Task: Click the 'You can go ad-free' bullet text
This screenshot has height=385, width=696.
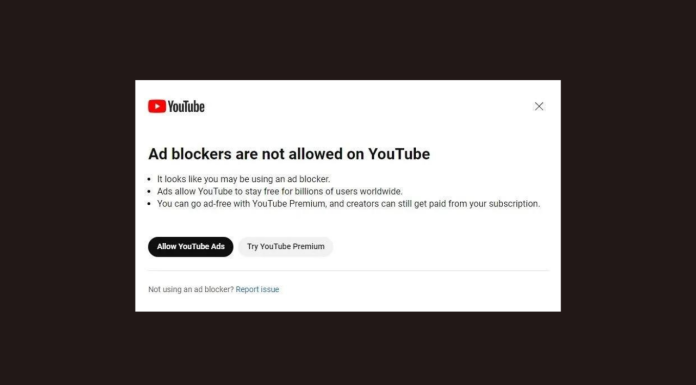Action: 348,204
